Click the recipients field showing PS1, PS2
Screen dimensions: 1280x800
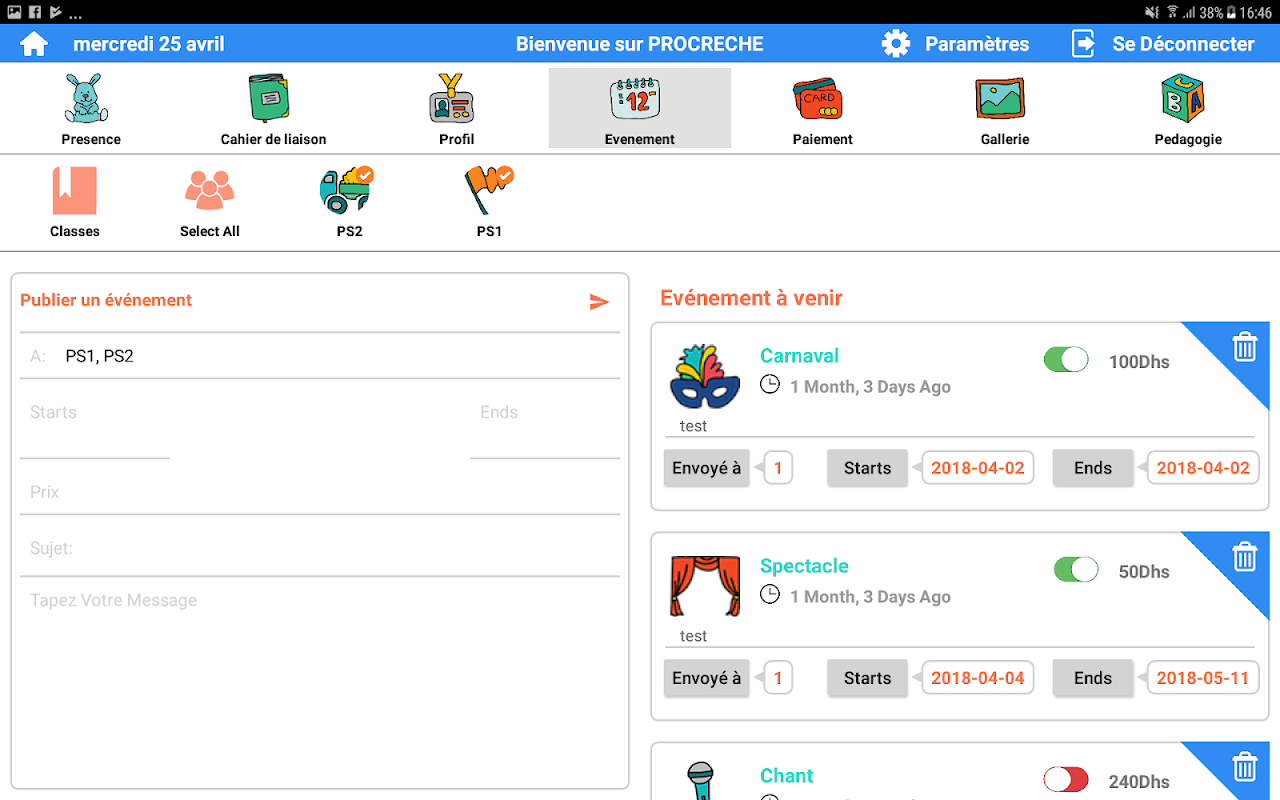(320, 356)
